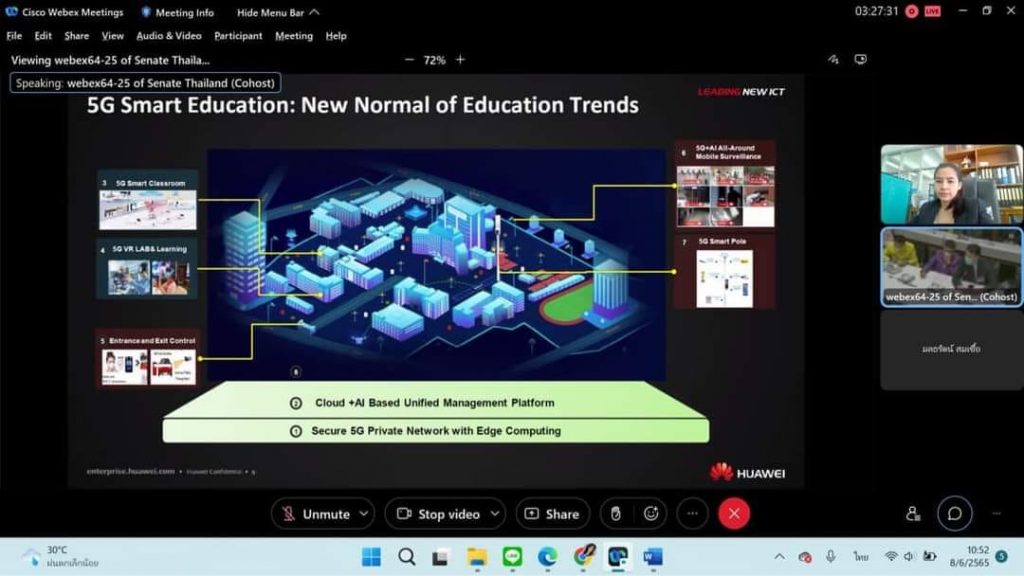1024x576 pixels.
Task: Open Microsoft Edge from taskbar
Action: coord(547,557)
